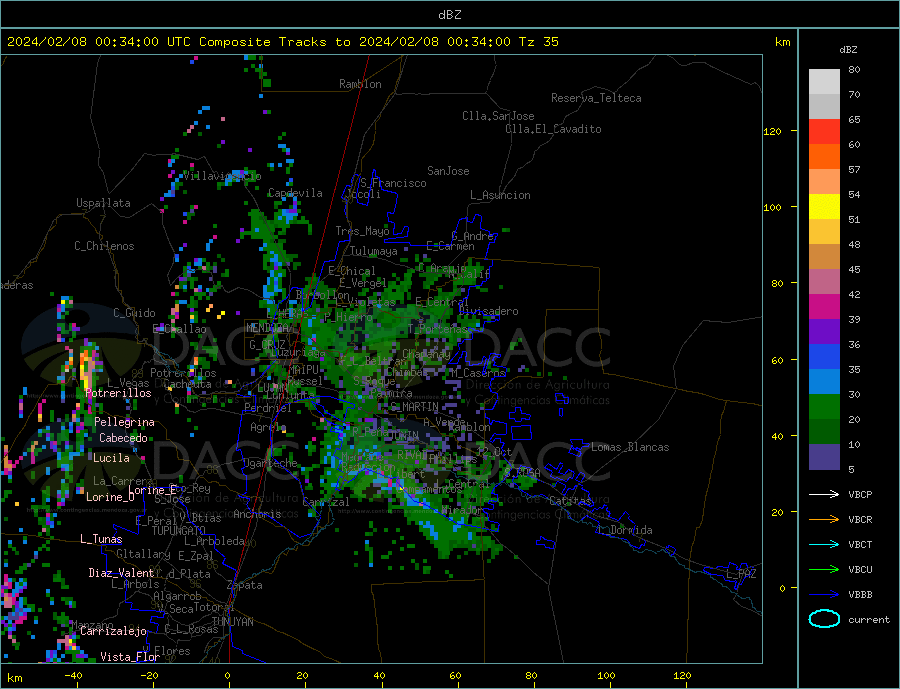Click the 'dBZ' title at top

coord(449,15)
